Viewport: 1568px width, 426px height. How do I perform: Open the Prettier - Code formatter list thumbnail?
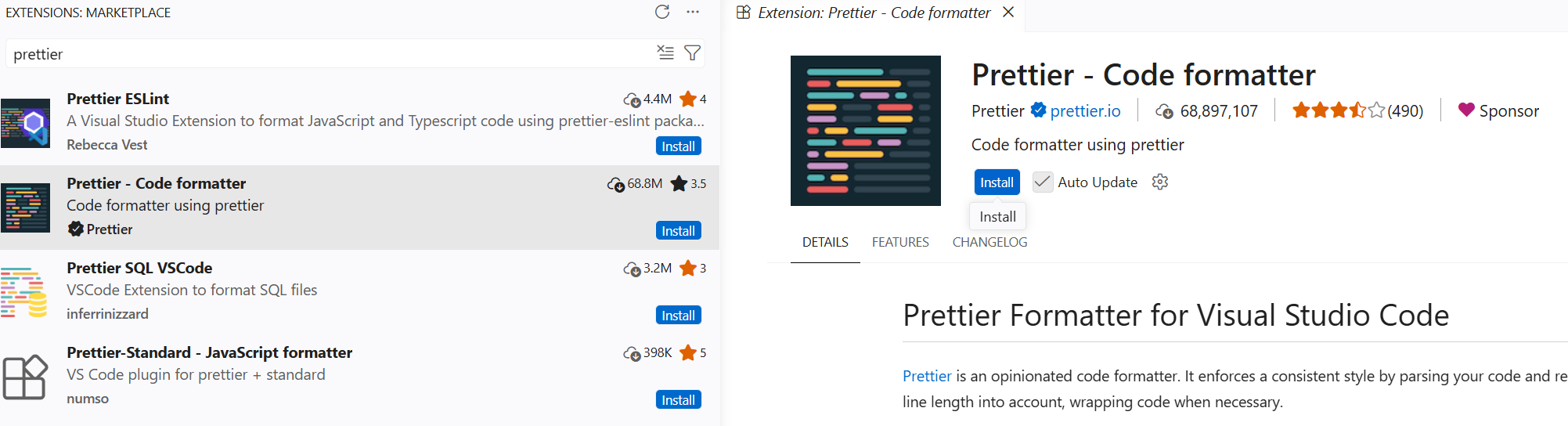pyautogui.click(x=25, y=208)
